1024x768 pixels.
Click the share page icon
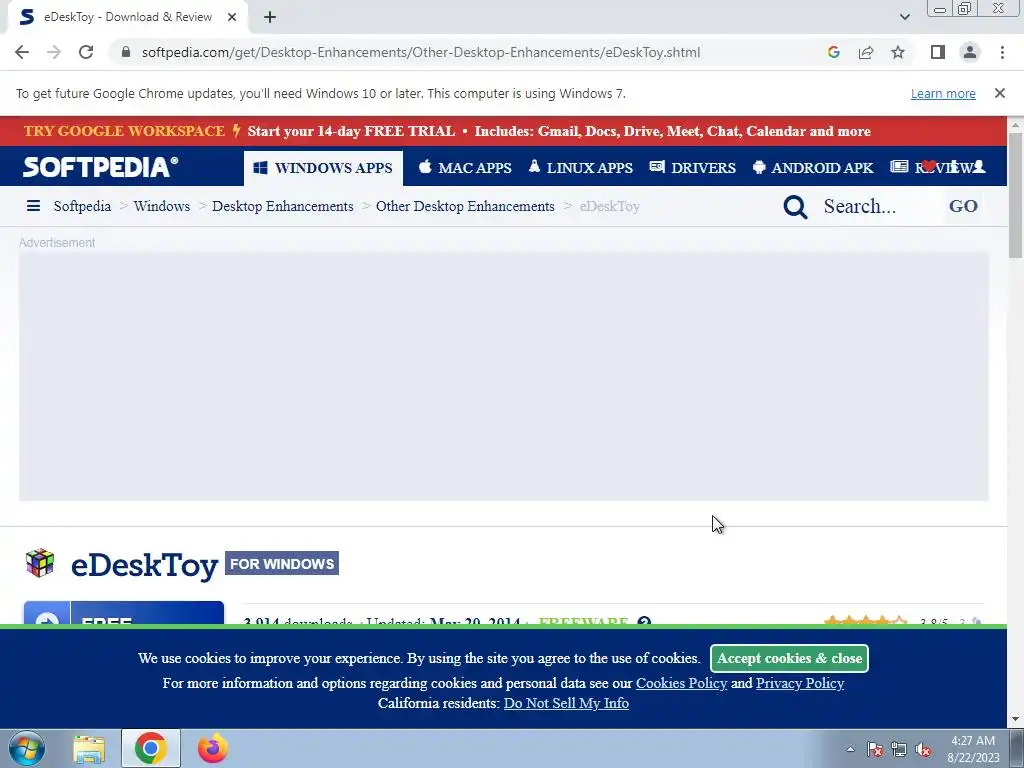(x=866, y=52)
